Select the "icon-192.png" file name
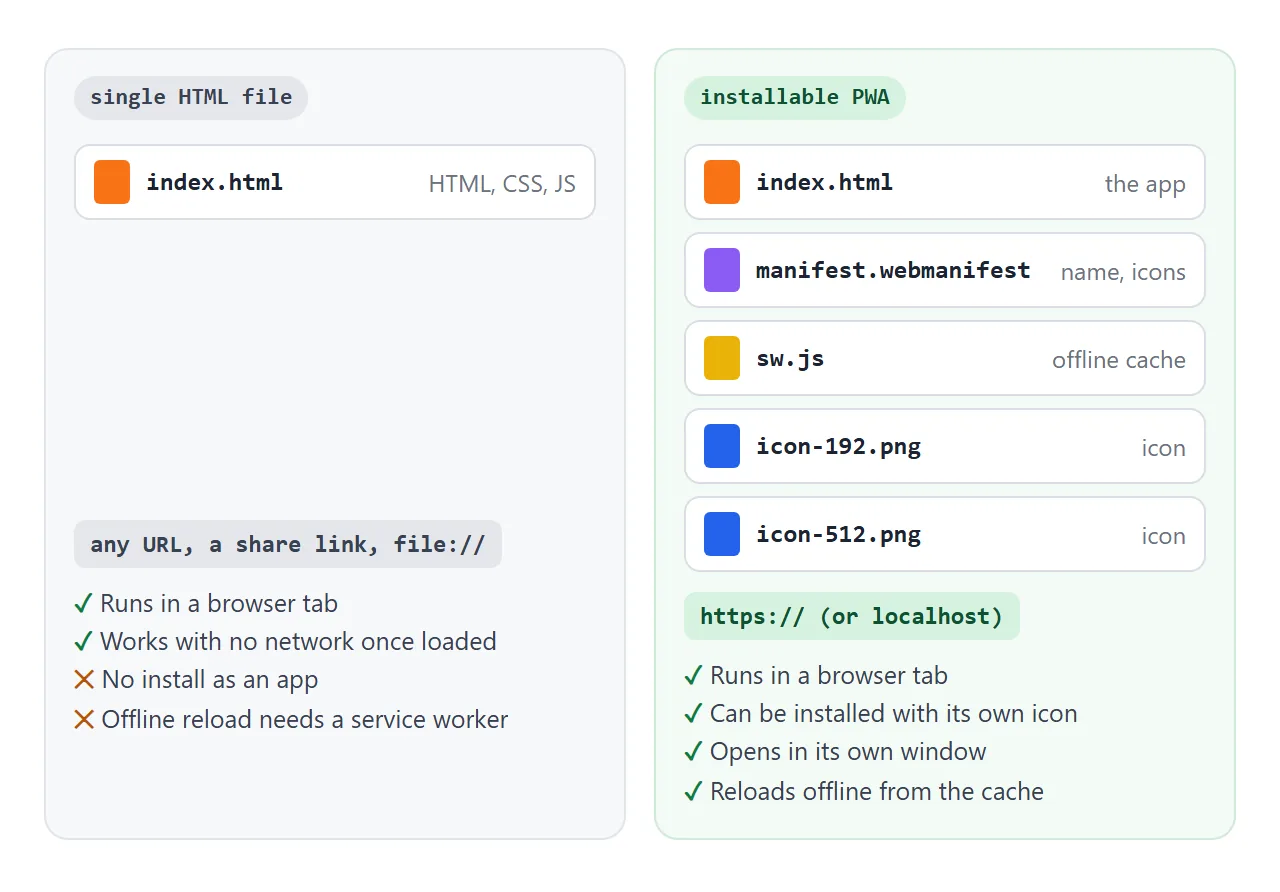This screenshot has width=1280, height=892. tap(839, 446)
